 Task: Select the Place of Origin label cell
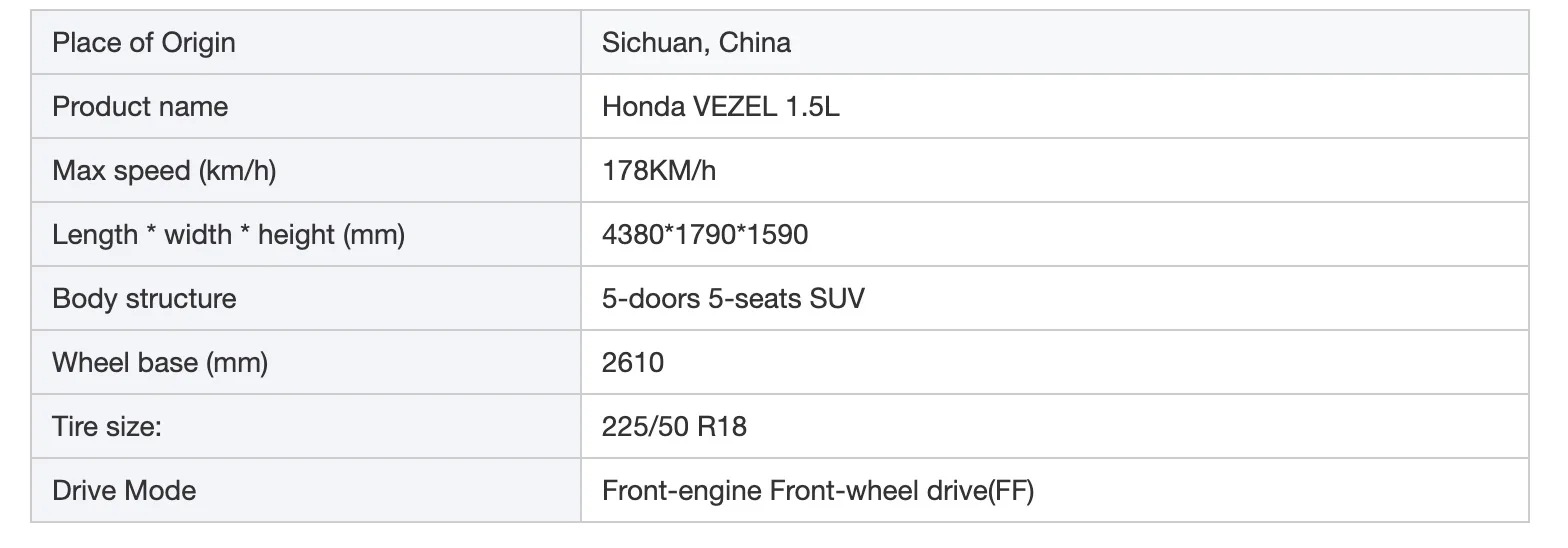306,43
